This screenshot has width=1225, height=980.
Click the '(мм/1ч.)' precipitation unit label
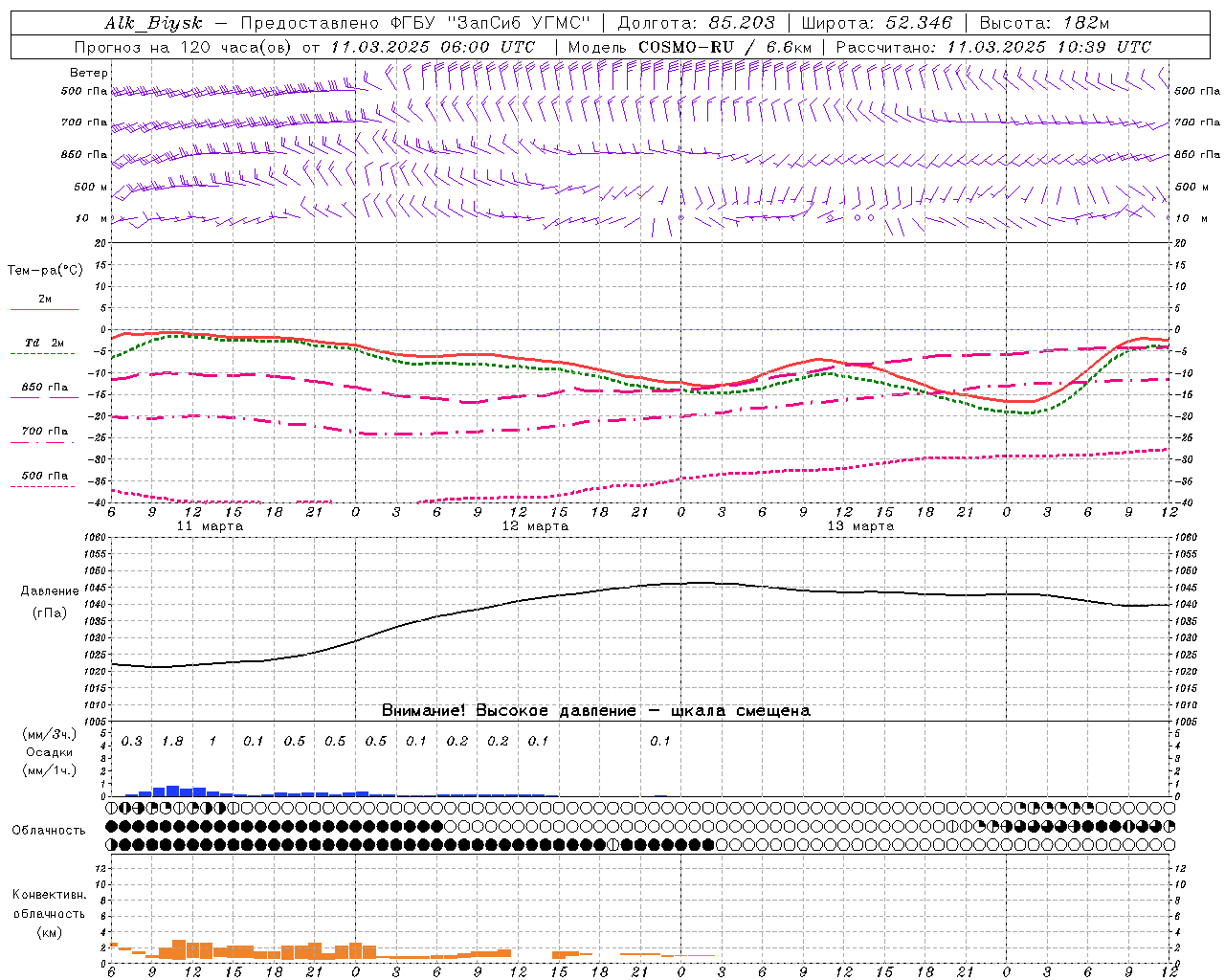(50, 770)
